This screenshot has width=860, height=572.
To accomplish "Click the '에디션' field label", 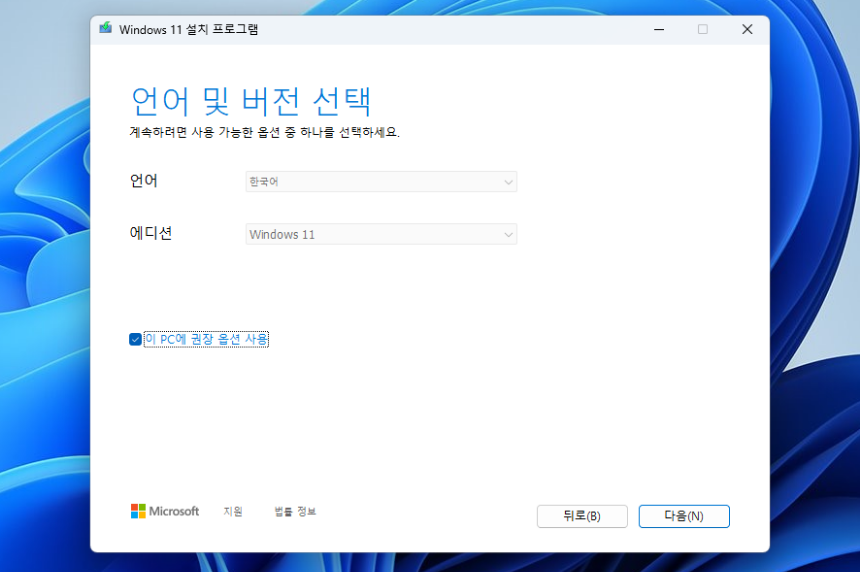I will pos(151,233).
